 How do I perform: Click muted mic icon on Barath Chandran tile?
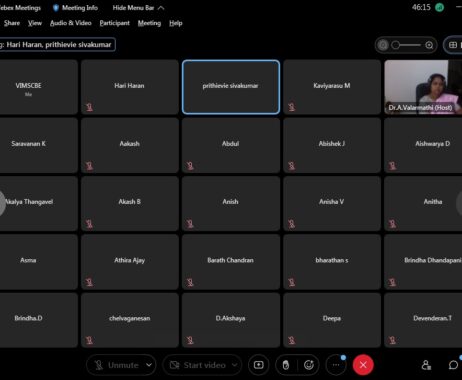190,282
